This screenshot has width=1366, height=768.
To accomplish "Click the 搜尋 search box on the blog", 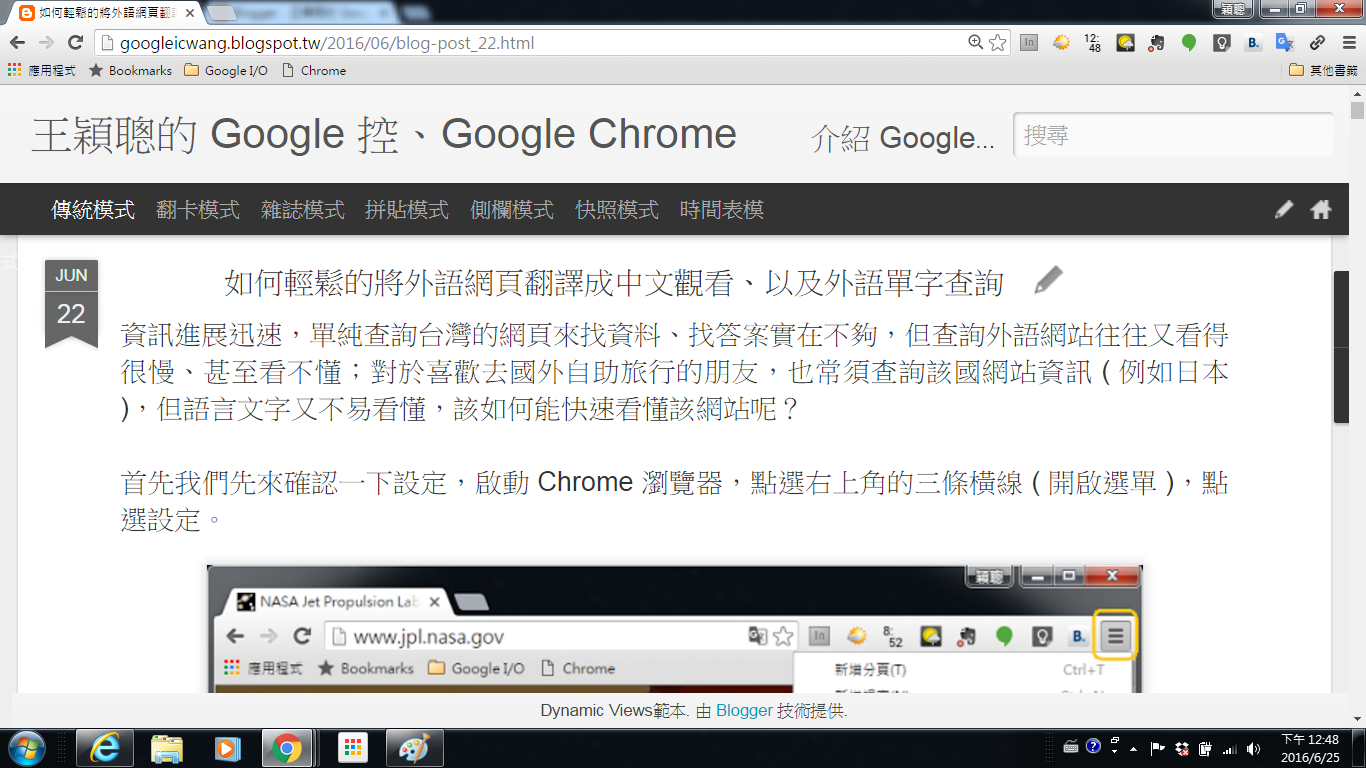I will [x=1173, y=135].
